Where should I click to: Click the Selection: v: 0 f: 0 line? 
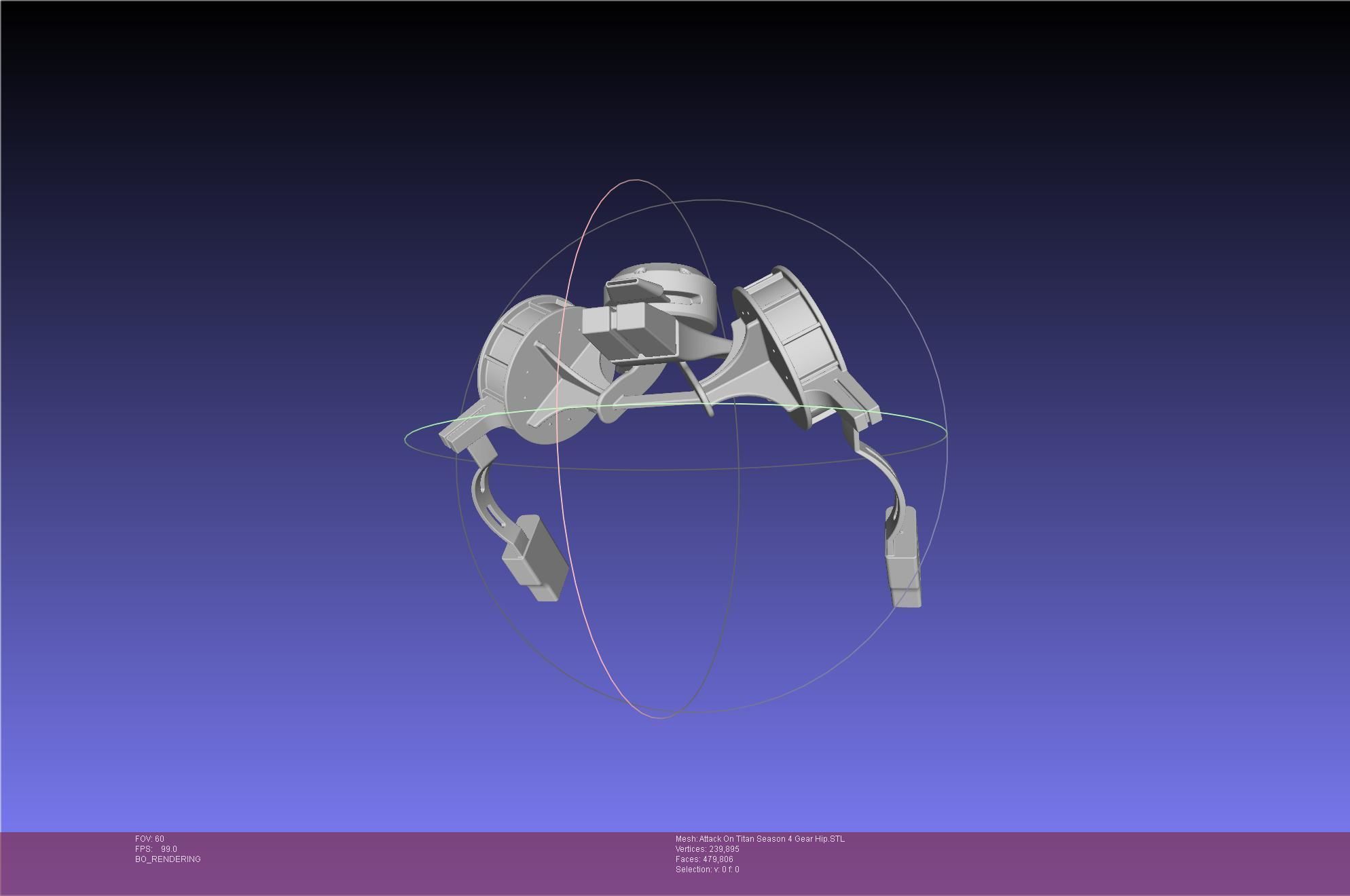coord(707,870)
